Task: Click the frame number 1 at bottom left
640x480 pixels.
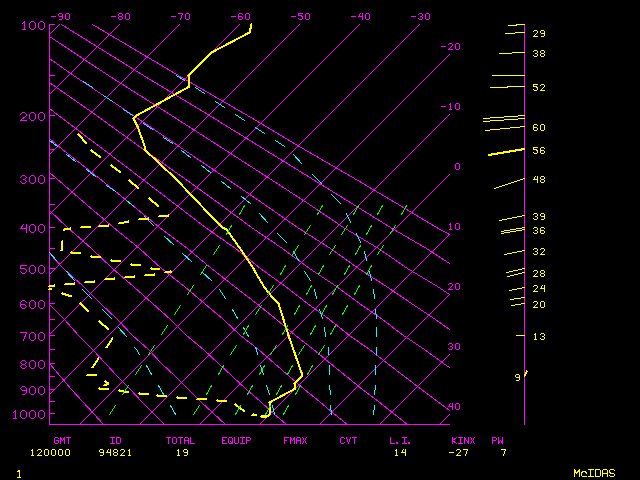Action: tap(19, 472)
